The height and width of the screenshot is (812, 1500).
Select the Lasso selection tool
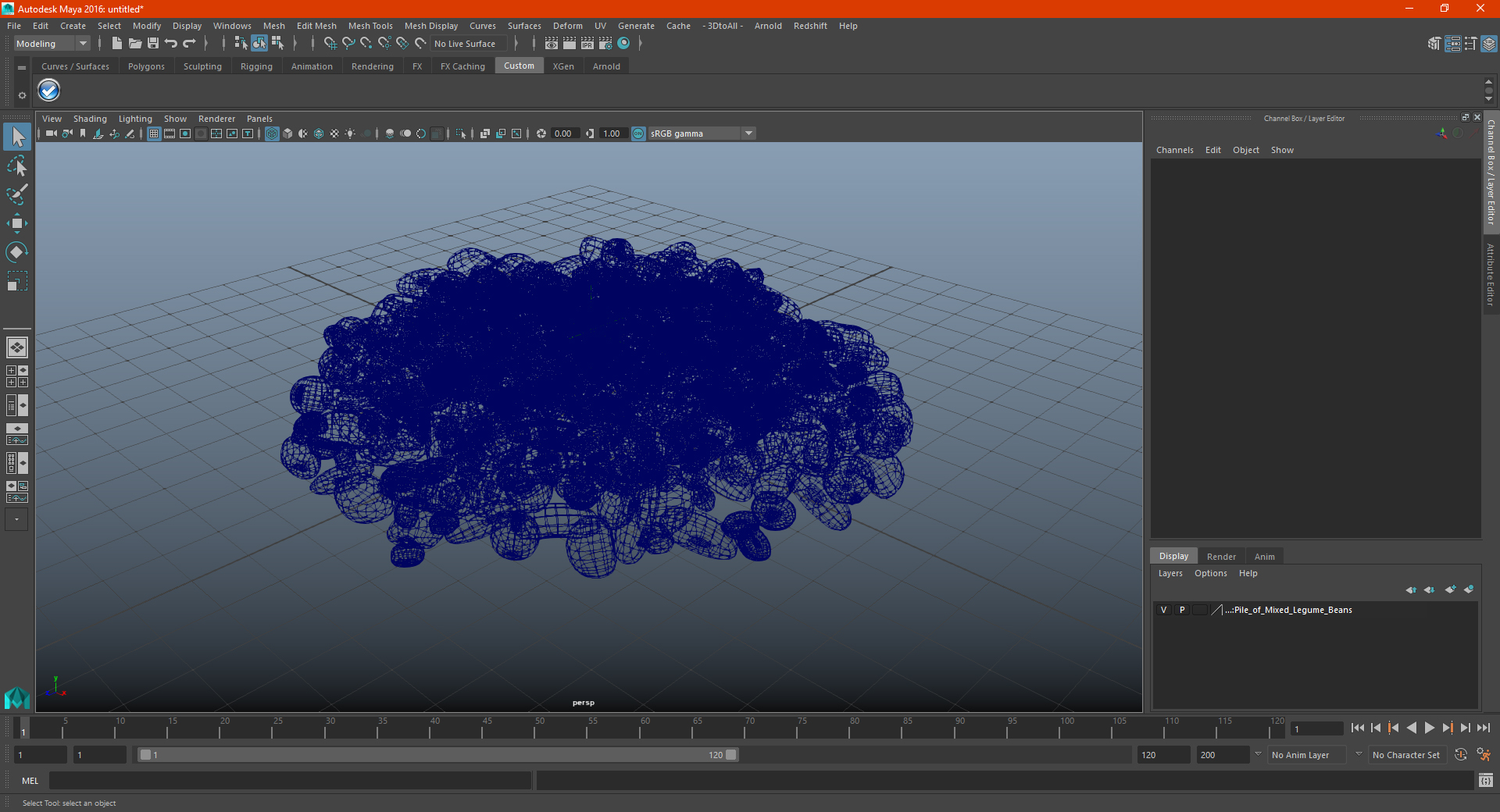coord(16,166)
